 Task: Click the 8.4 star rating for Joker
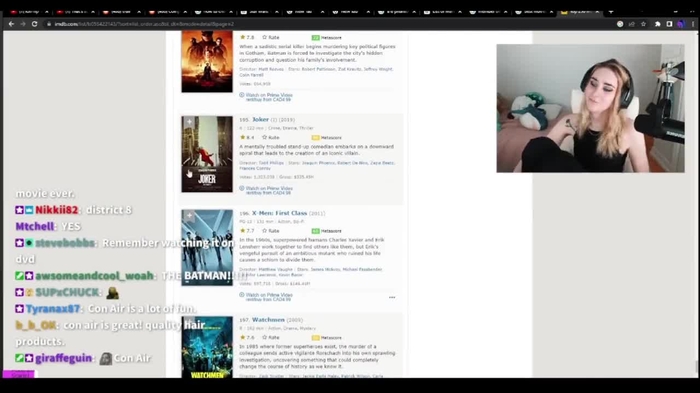(247, 138)
